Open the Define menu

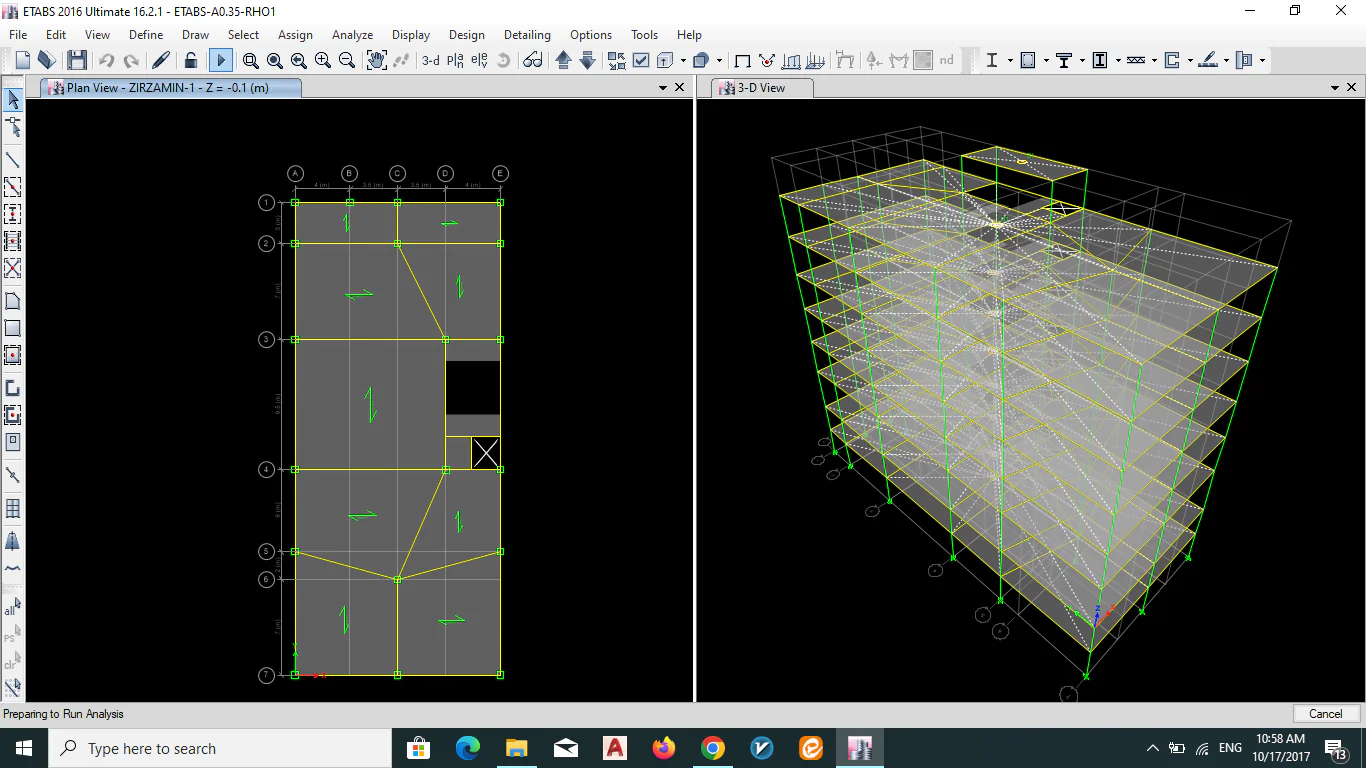pos(146,35)
